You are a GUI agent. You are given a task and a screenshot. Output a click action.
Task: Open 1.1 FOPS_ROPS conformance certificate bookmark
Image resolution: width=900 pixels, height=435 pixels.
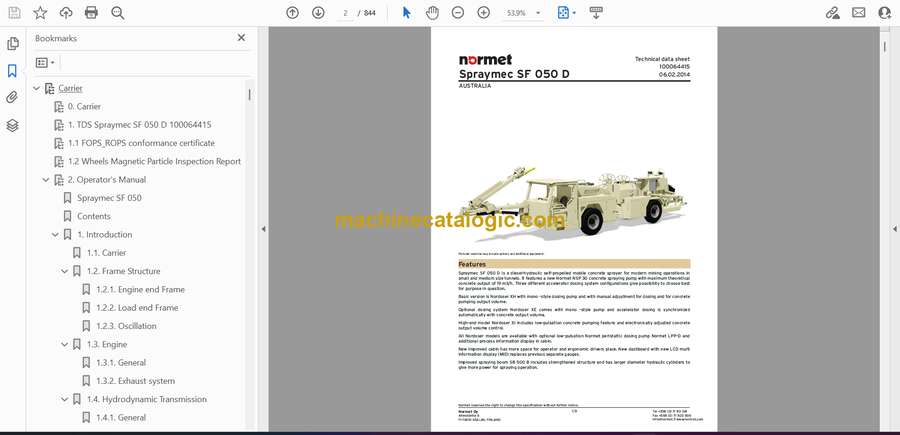click(x=141, y=143)
